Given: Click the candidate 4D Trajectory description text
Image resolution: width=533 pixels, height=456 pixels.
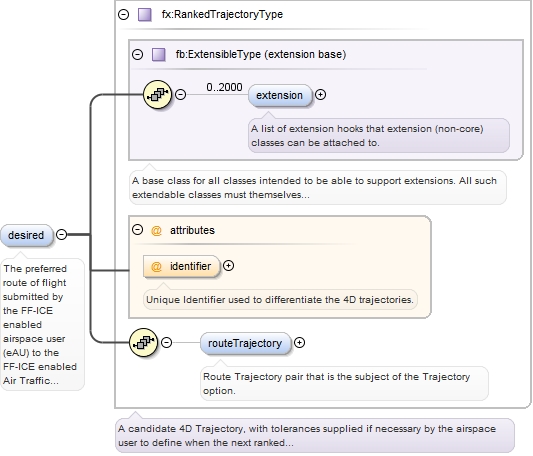Looking at the screenshot, I should click(307, 436).
